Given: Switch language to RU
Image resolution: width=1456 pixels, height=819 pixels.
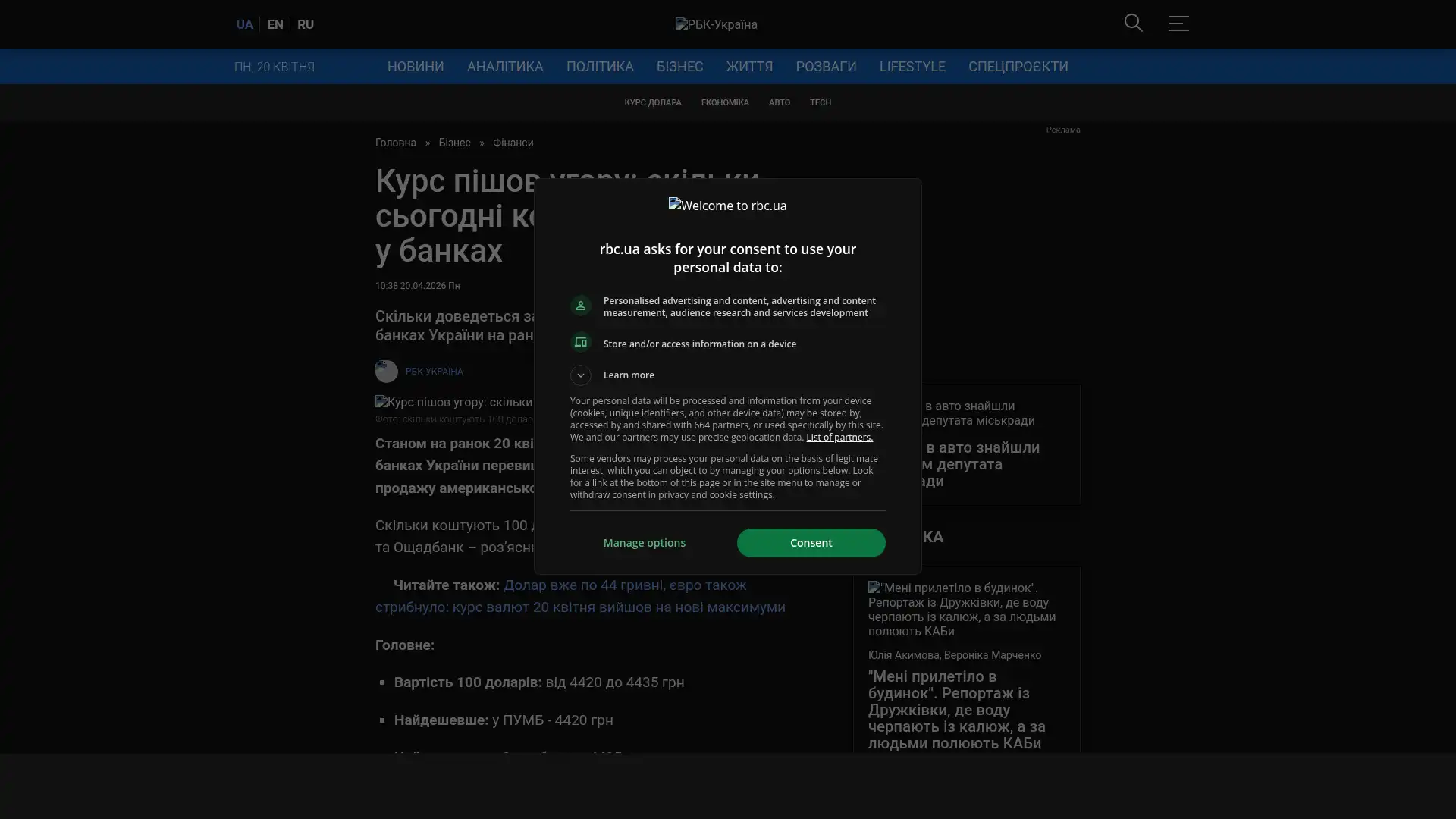Looking at the screenshot, I should tap(305, 24).
